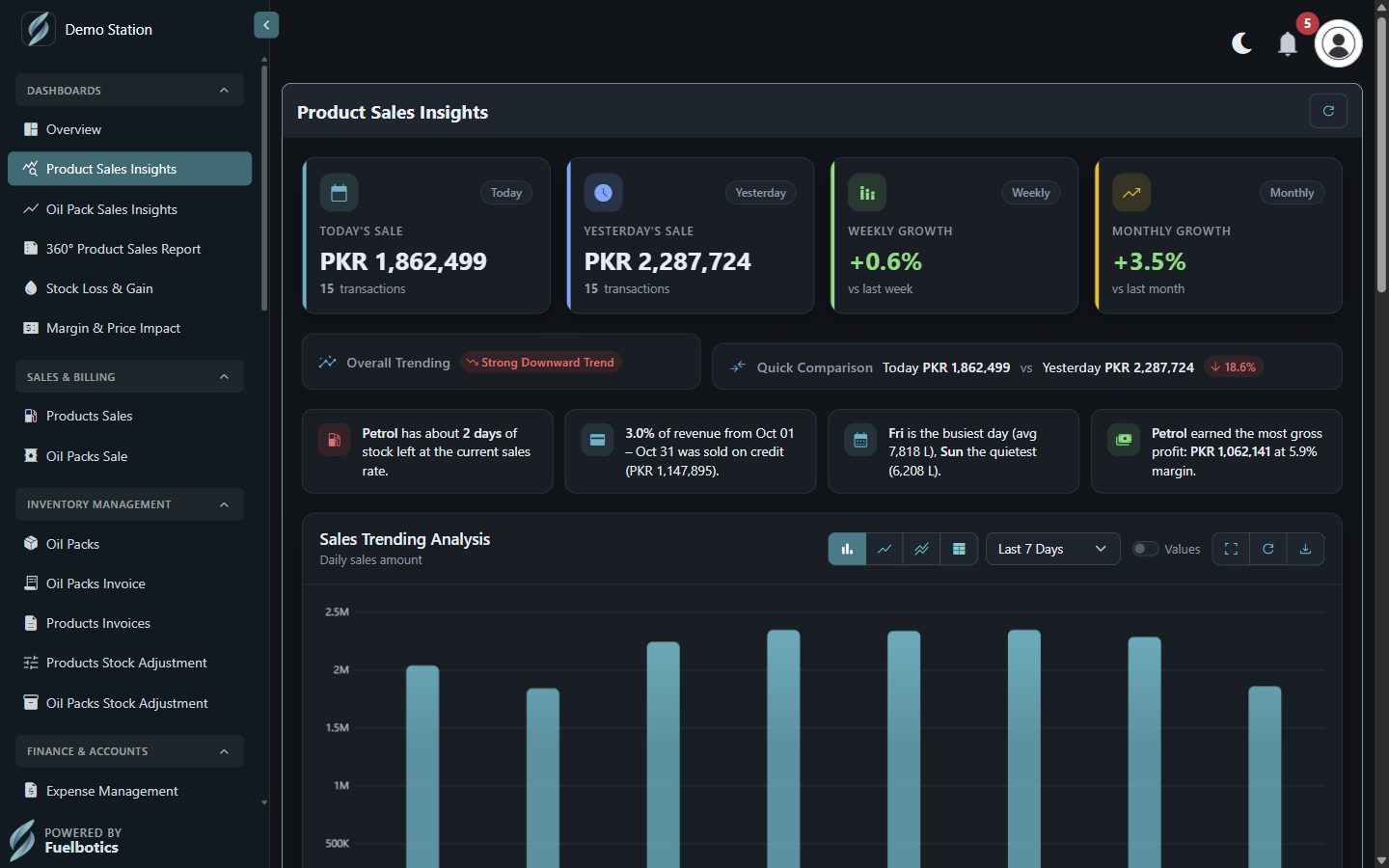Open the user profile avatar menu

(1338, 43)
